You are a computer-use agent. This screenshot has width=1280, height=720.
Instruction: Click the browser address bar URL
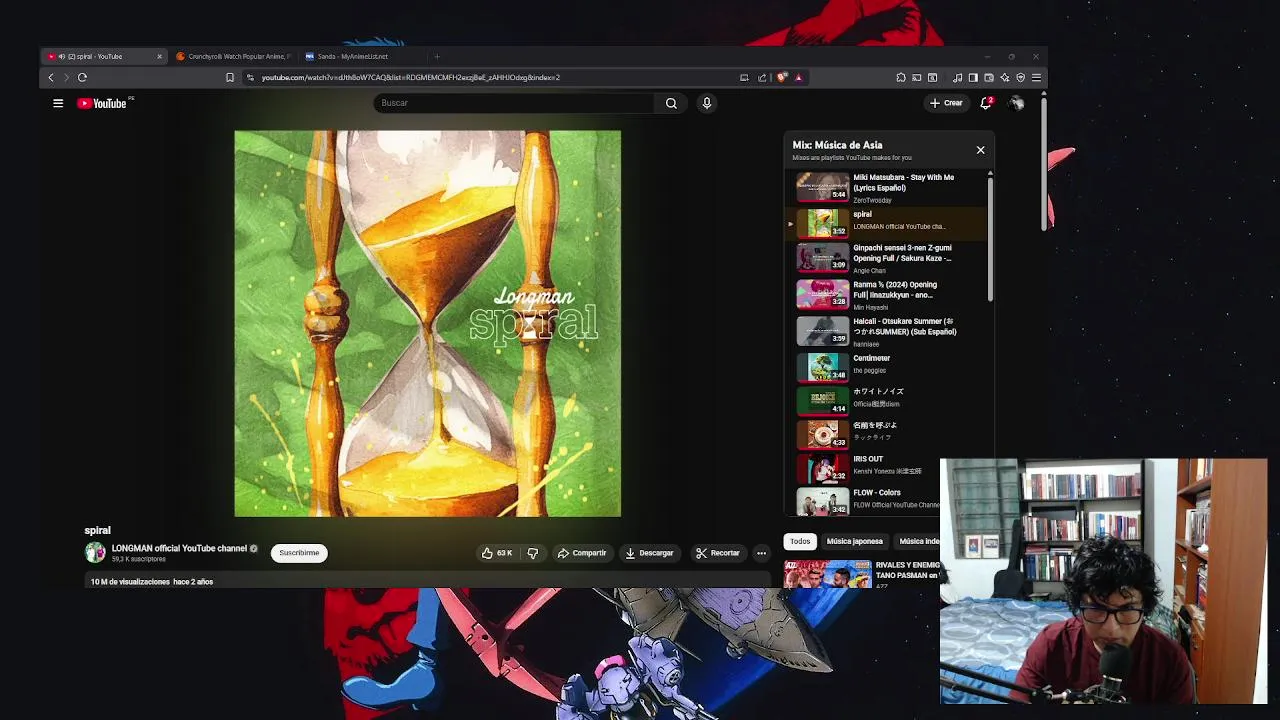(x=411, y=77)
